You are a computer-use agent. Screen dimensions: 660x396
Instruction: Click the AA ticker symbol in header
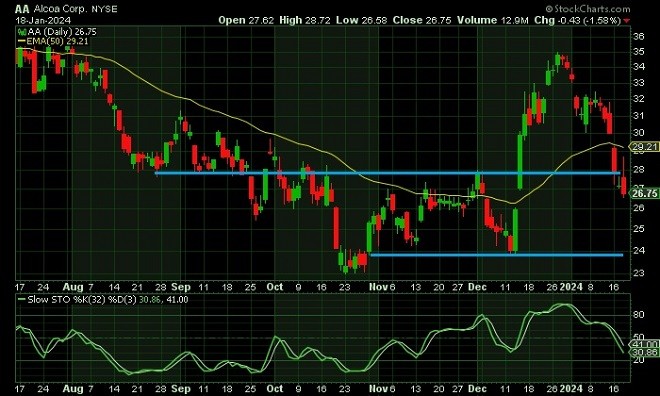pyautogui.click(x=22, y=9)
